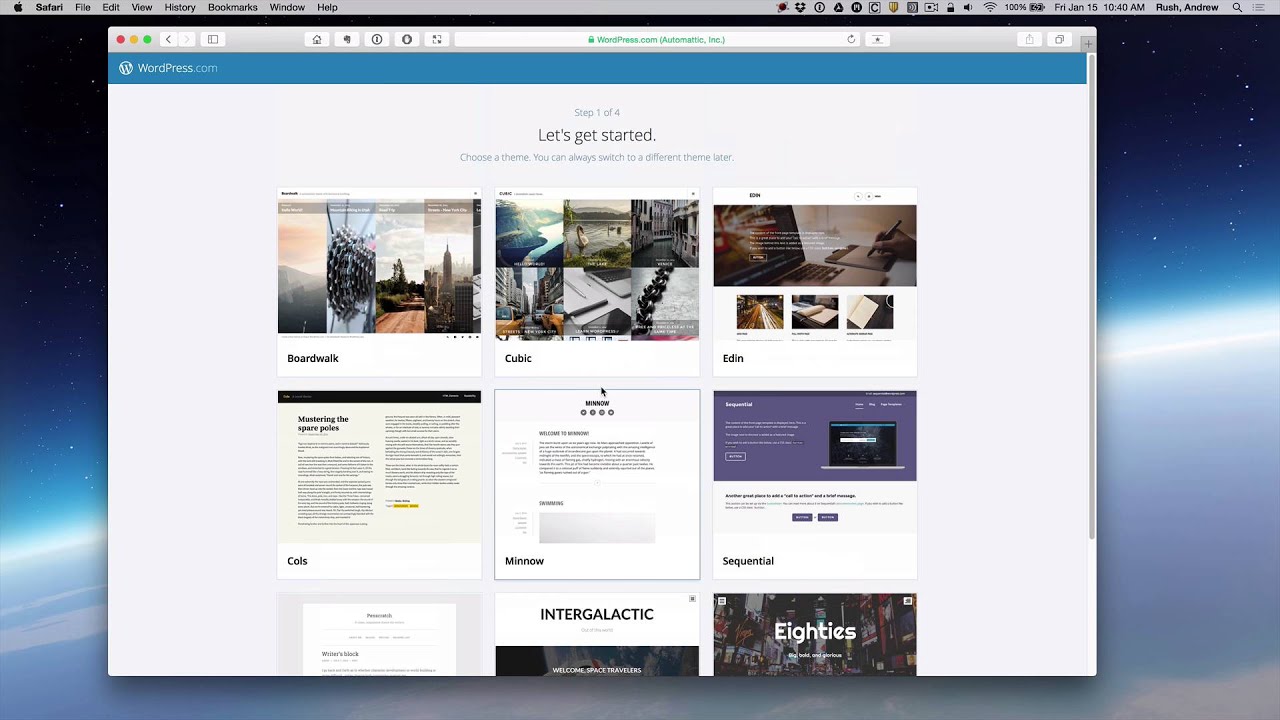The width and height of the screenshot is (1280, 720).
Task: Select the Penscratch theme with Writer's block preview
Action: coord(379,635)
